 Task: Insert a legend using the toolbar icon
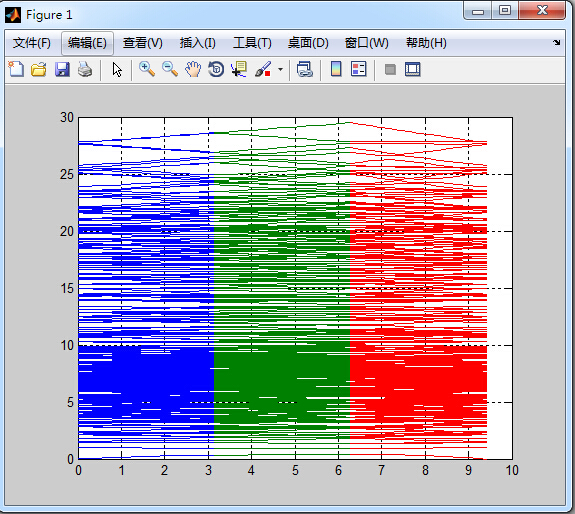tap(359, 69)
